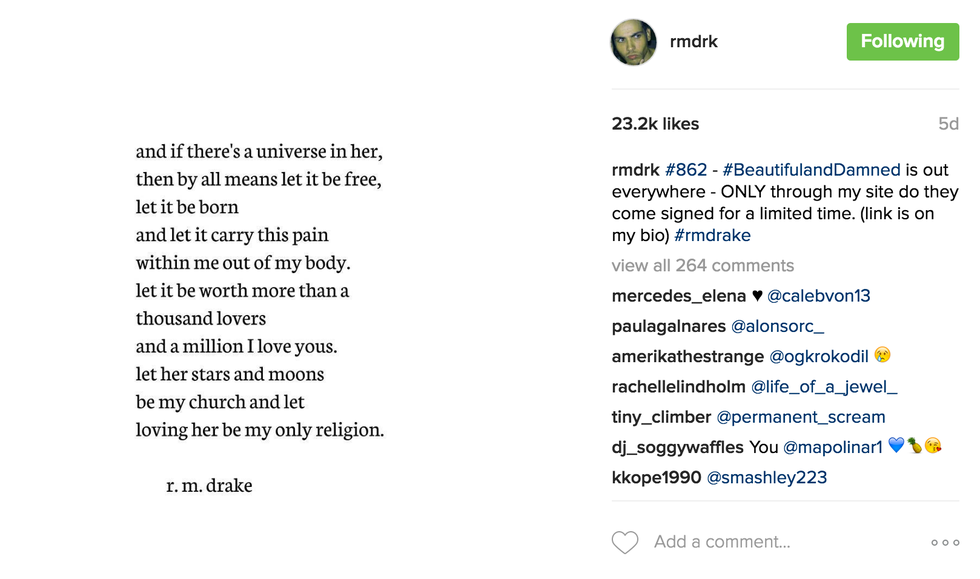
Task: Open the #862 hashtag link
Action: point(686,170)
